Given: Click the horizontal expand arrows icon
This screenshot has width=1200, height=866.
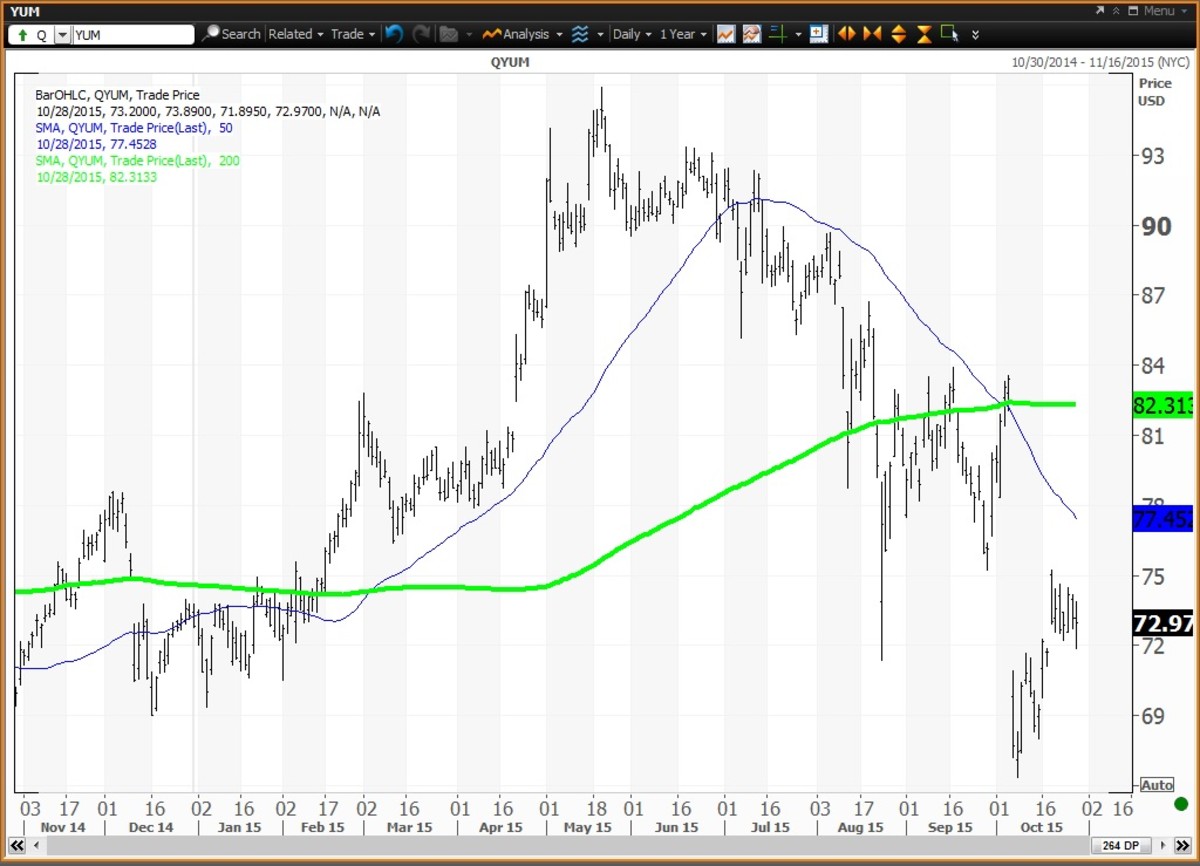Looking at the screenshot, I should click(x=847, y=34).
